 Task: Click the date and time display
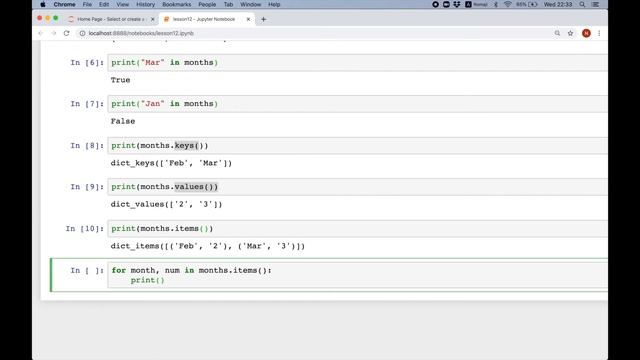tap(558, 4)
